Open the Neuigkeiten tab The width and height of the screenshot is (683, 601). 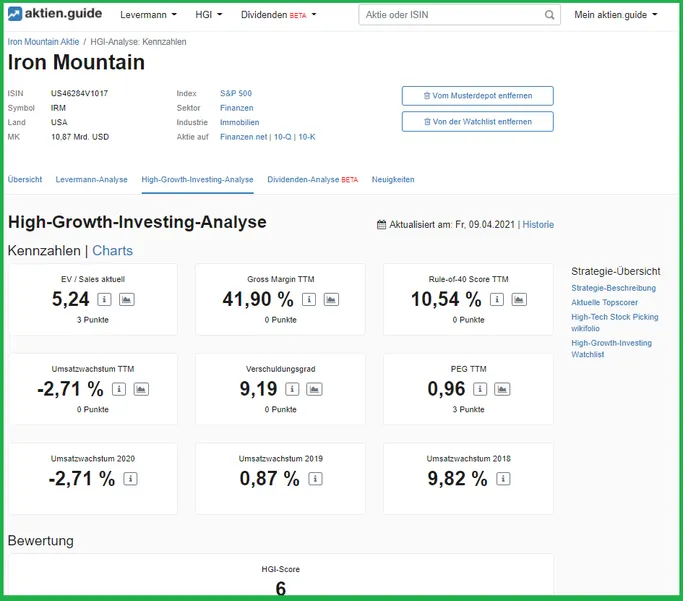pyautogui.click(x=393, y=179)
